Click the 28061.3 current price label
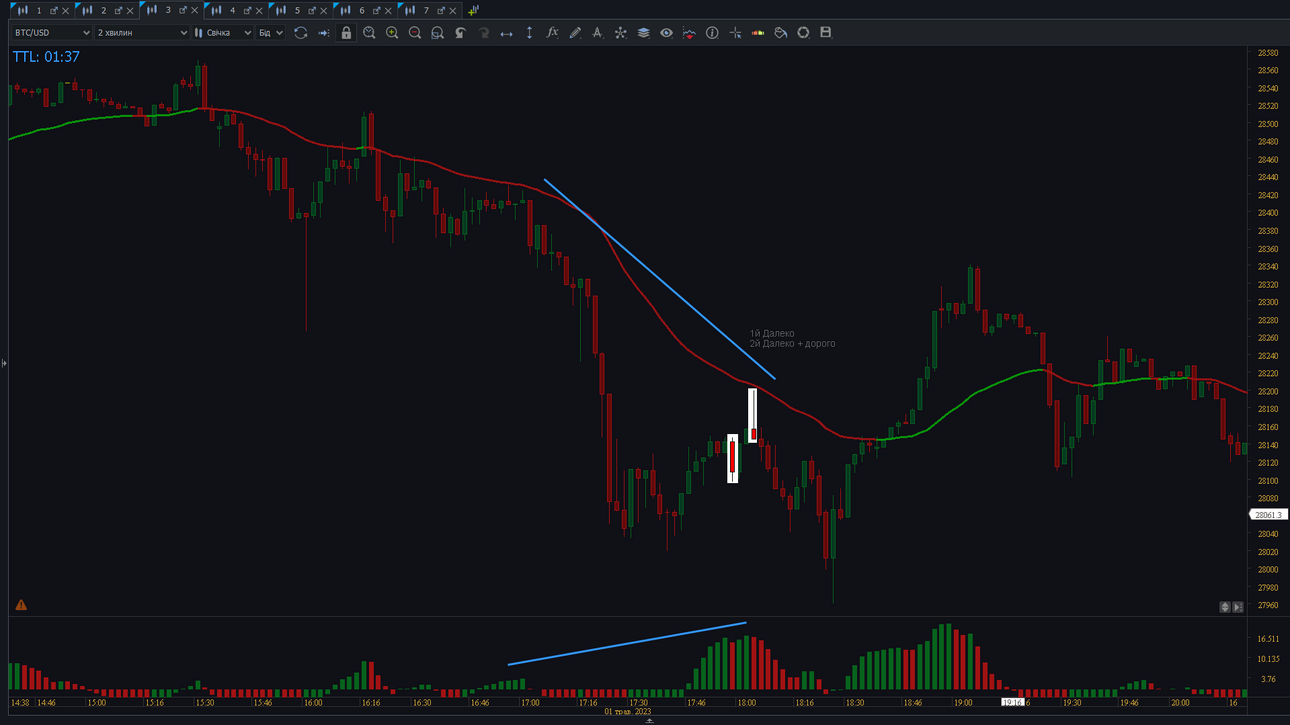Image resolution: width=1290 pixels, height=725 pixels. (1268, 515)
